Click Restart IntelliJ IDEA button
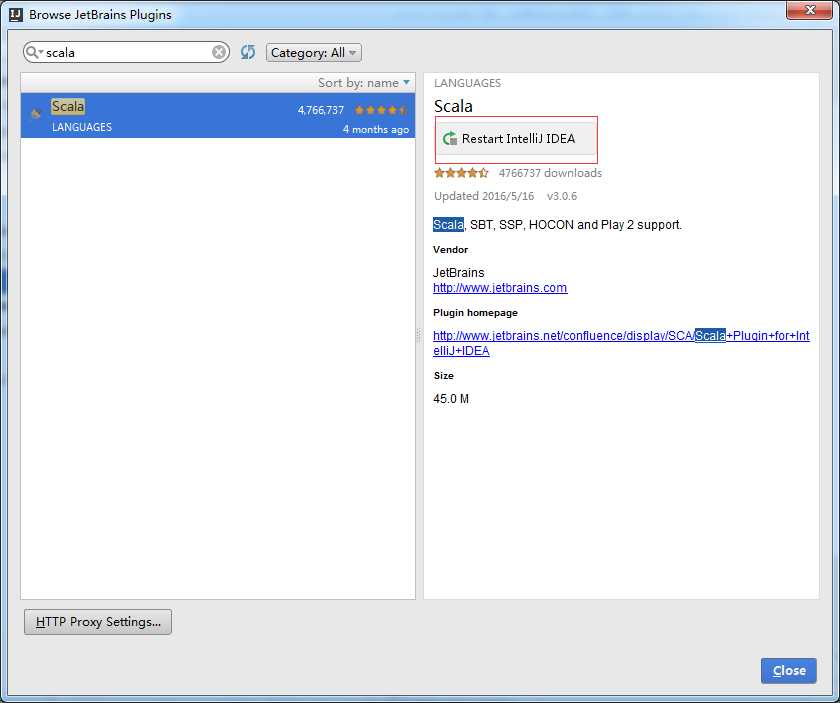 [516, 139]
